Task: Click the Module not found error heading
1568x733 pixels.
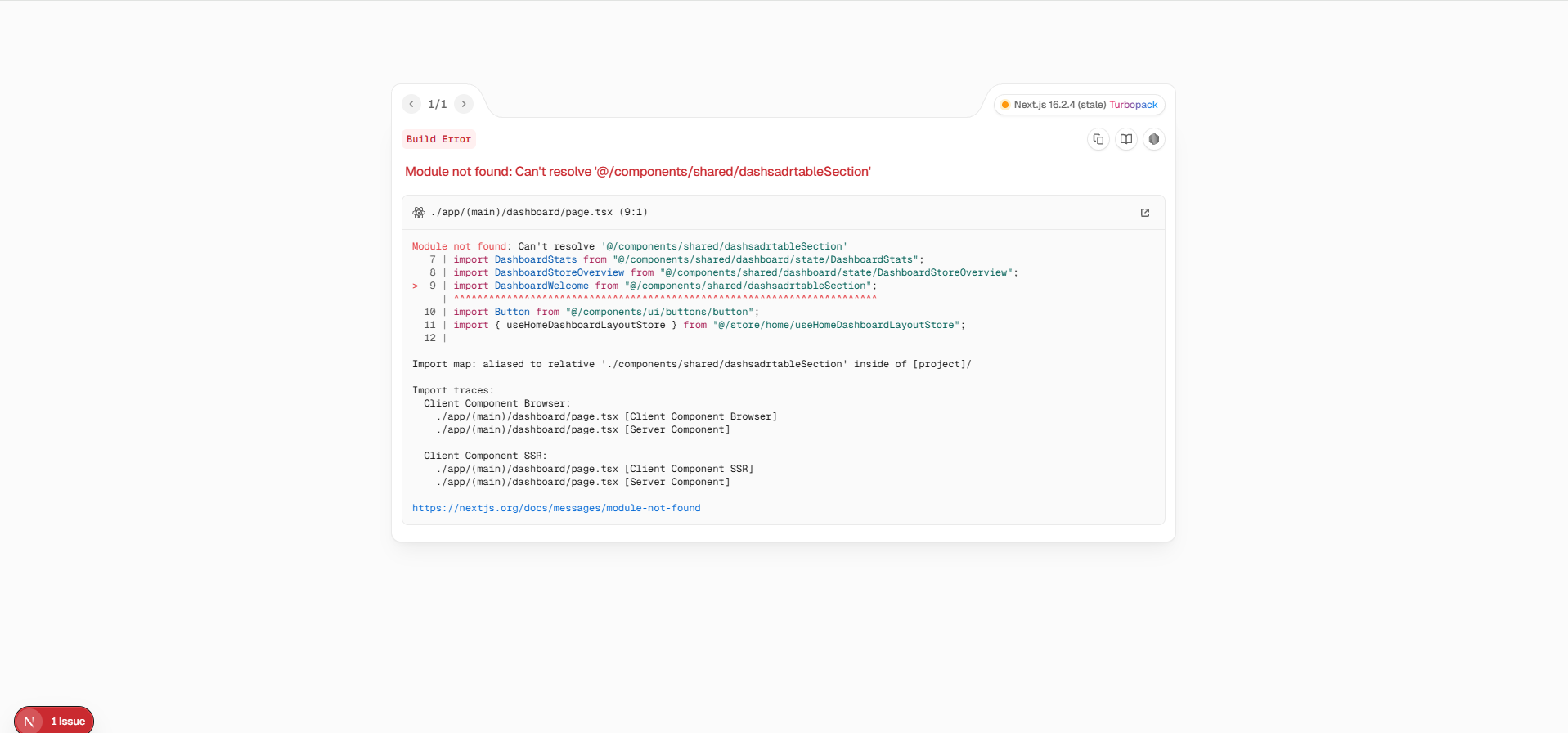Action: point(638,172)
